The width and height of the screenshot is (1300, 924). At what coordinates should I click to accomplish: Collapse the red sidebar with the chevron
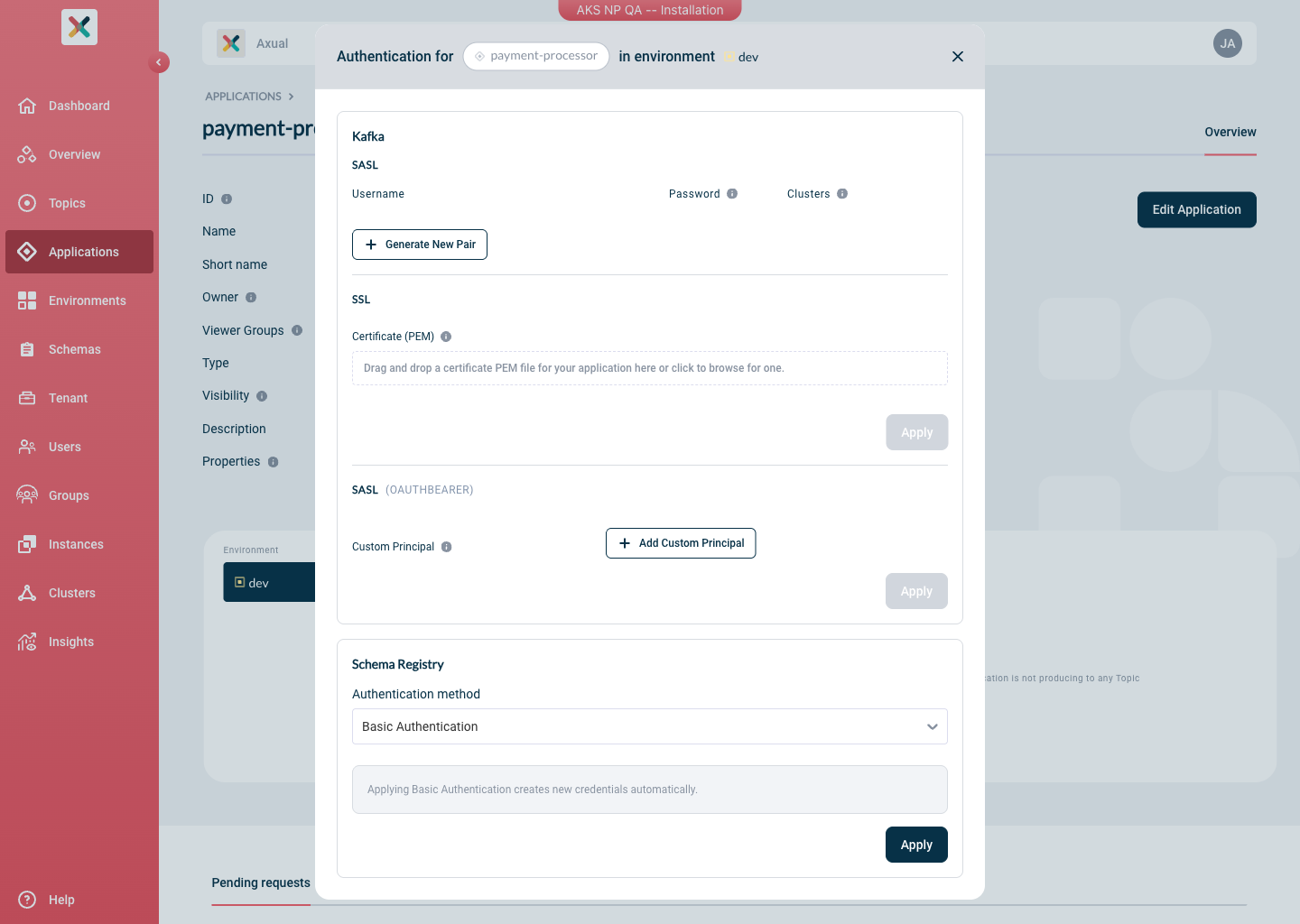click(159, 61)
